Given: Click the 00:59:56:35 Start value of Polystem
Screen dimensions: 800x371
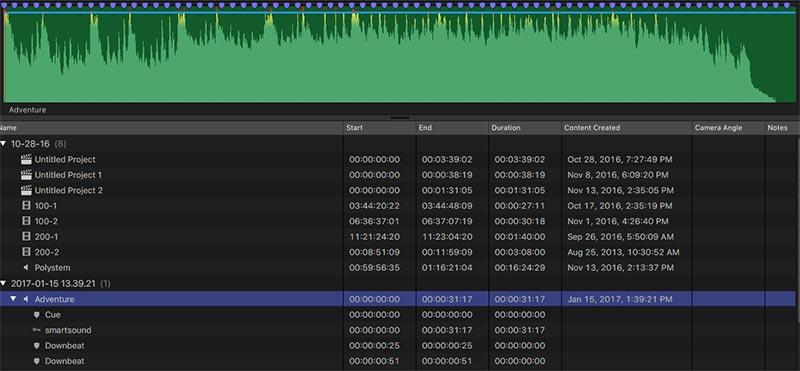Looking at the screenshot, I should (x=374, y=267).
